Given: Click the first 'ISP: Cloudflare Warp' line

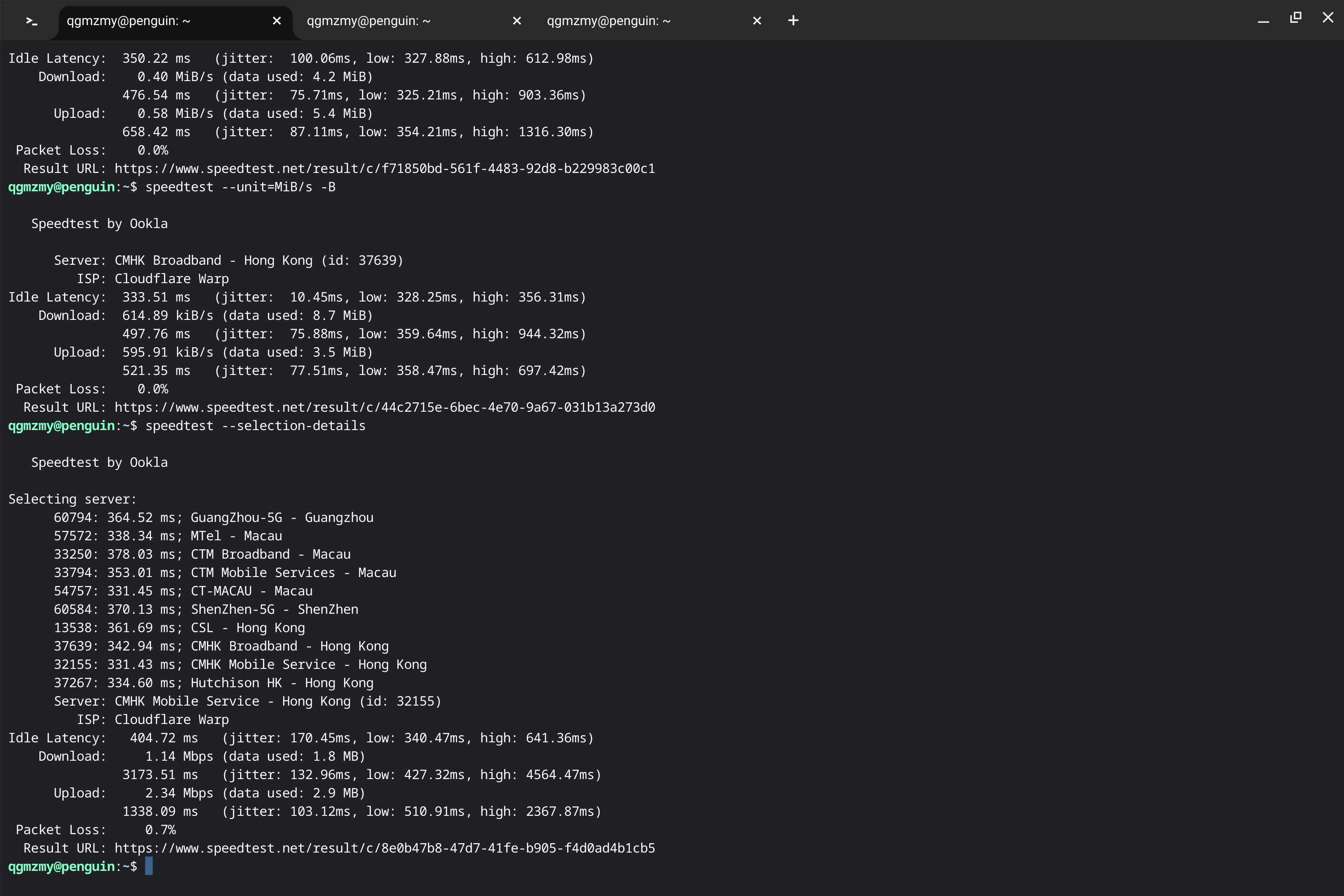Looking at the screenshot, I should tap(153, 279).
